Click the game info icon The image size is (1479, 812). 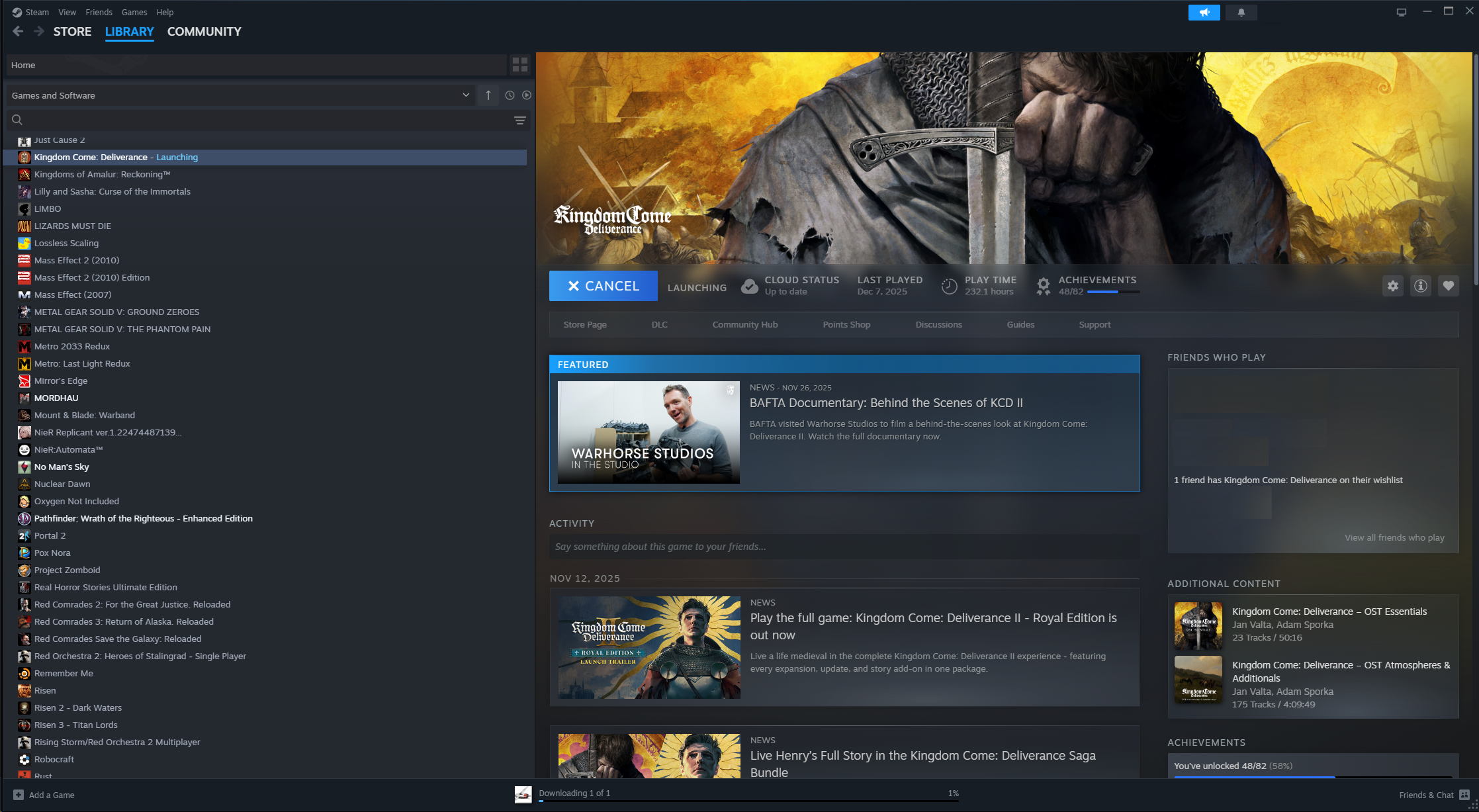1421,286
